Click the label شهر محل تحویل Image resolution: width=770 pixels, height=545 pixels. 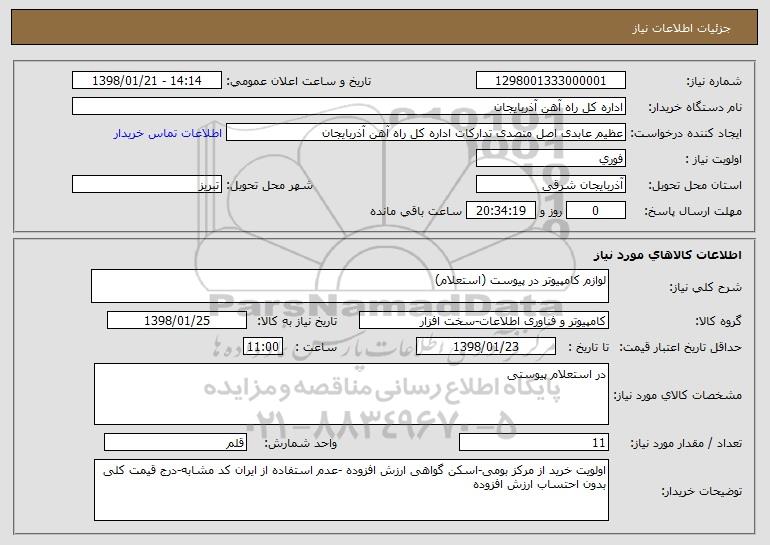[269, 186]
